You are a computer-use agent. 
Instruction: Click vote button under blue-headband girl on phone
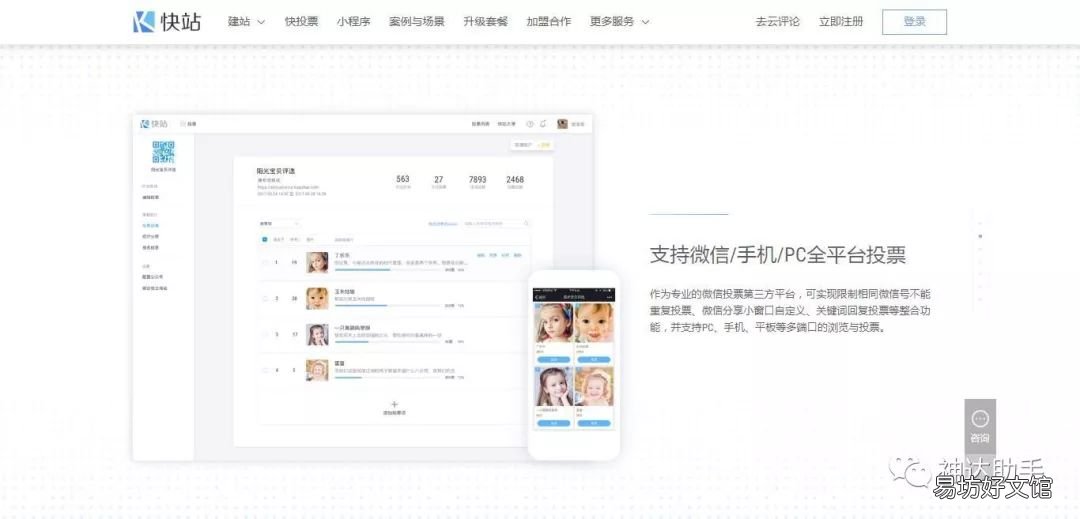point(554,359)
